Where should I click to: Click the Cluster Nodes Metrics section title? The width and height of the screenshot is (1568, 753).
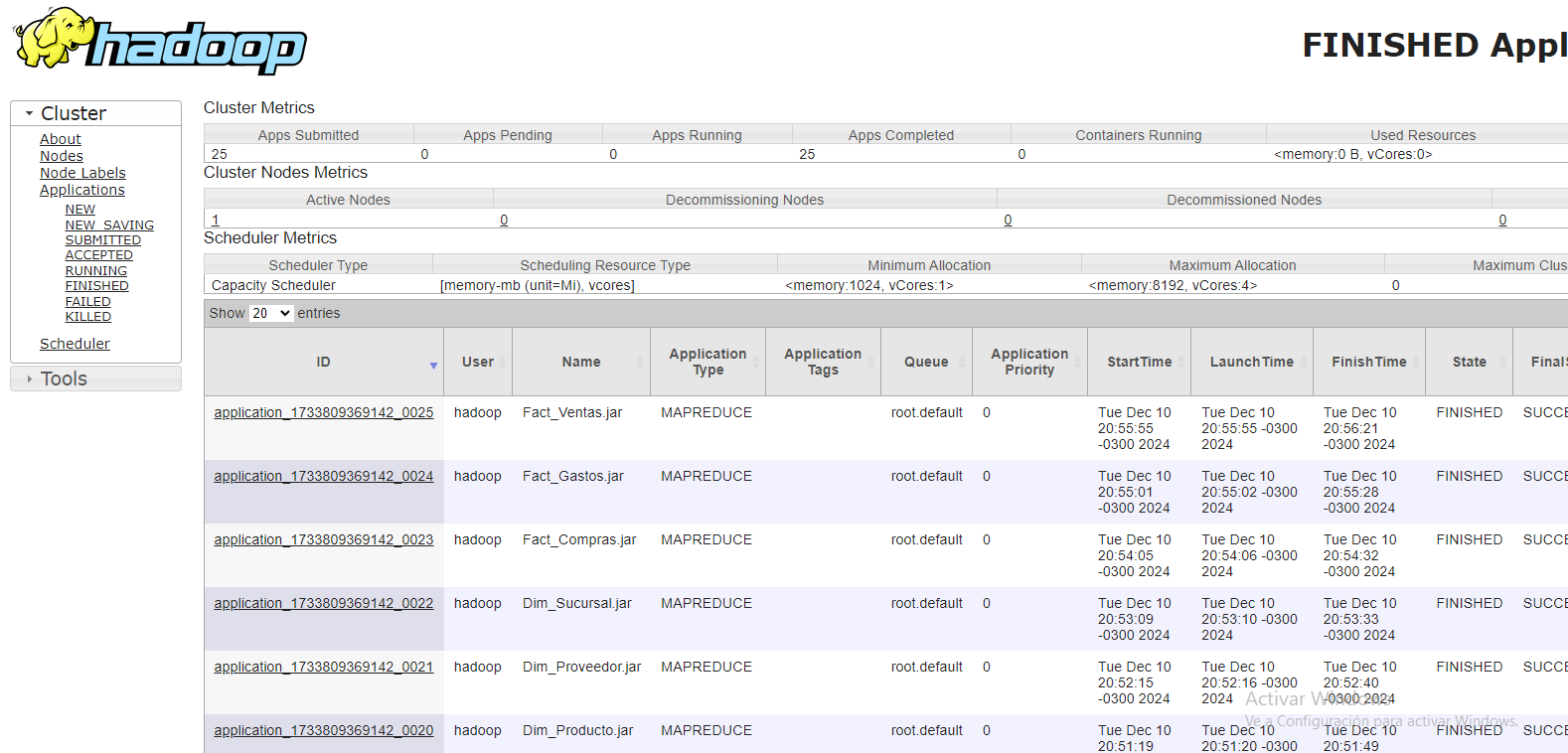point(285,172)
